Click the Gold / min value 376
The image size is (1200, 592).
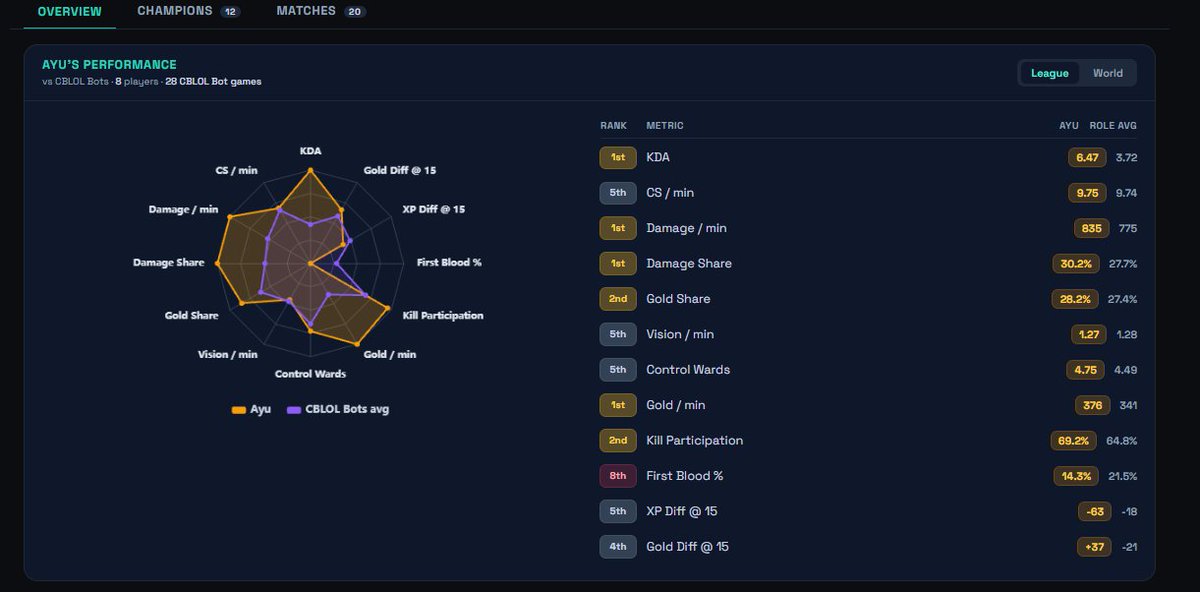click(x=1091, y=405)
